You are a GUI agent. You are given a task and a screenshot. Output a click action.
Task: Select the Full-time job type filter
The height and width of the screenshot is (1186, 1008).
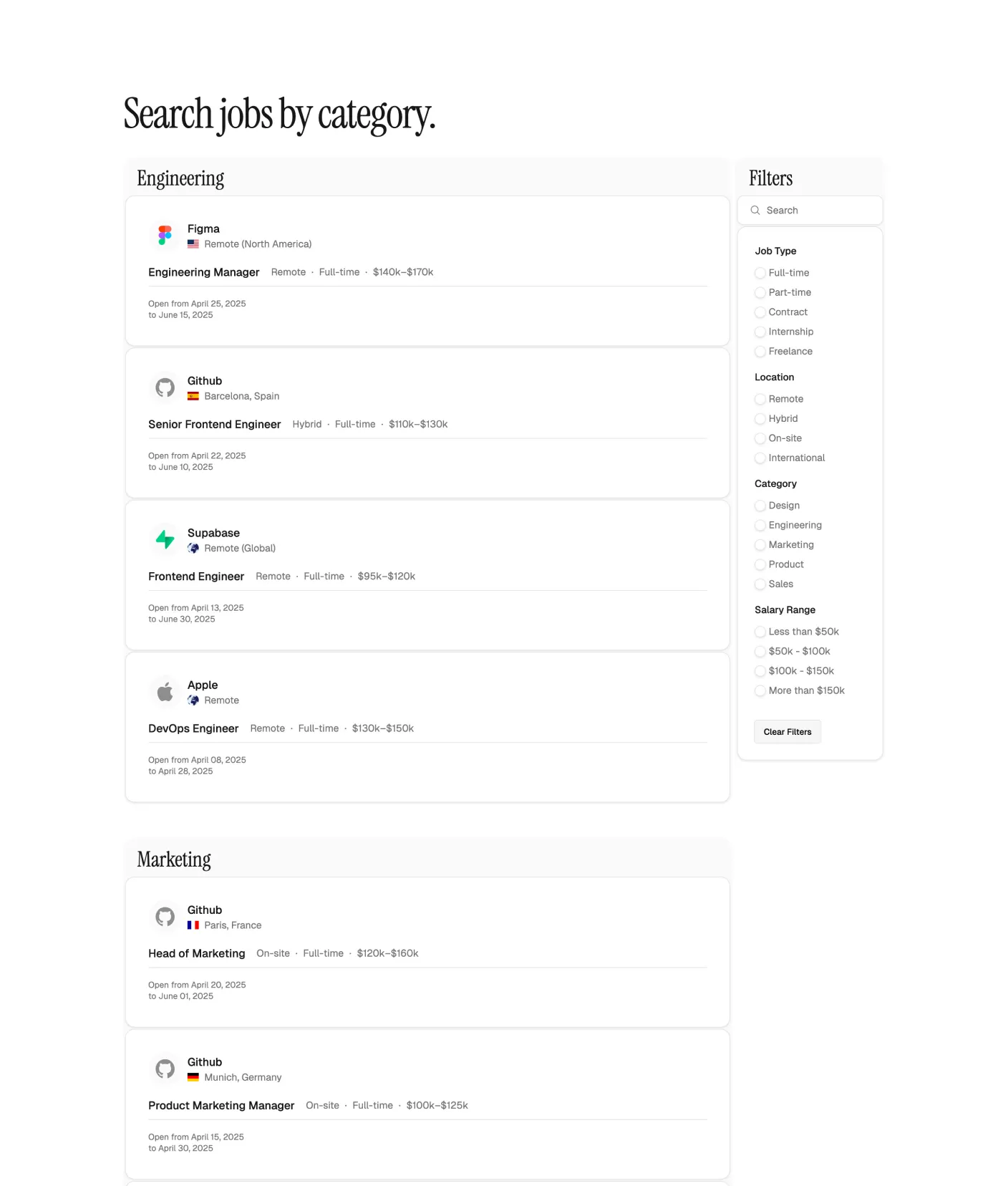760,273
